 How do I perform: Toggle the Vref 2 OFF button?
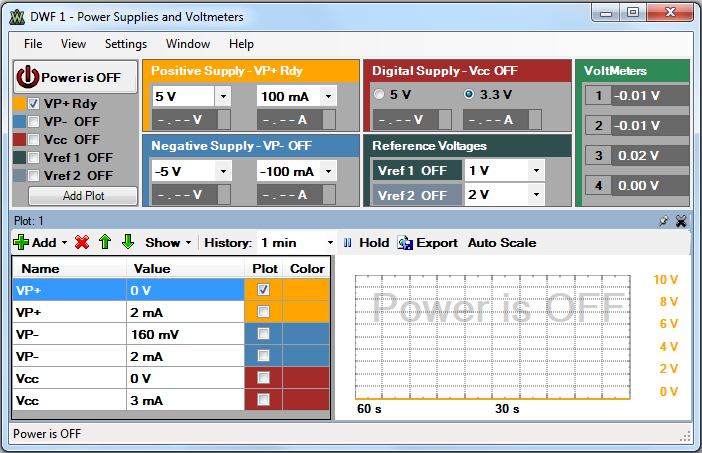coord(417,196)
